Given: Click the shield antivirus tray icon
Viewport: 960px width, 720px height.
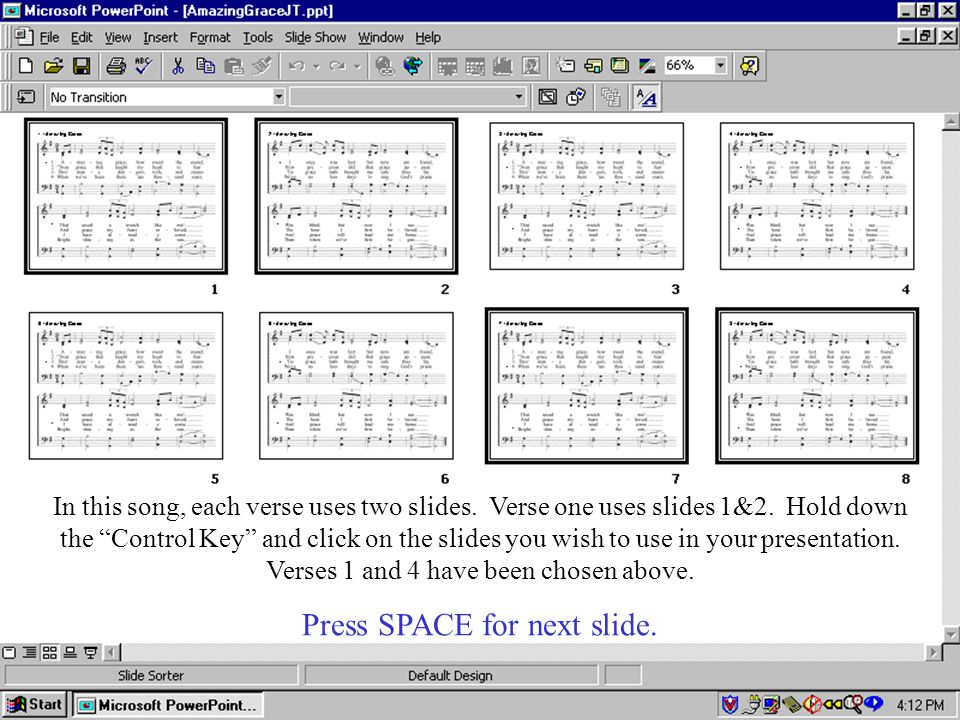Looking at the screenshot, I should 730,705.
